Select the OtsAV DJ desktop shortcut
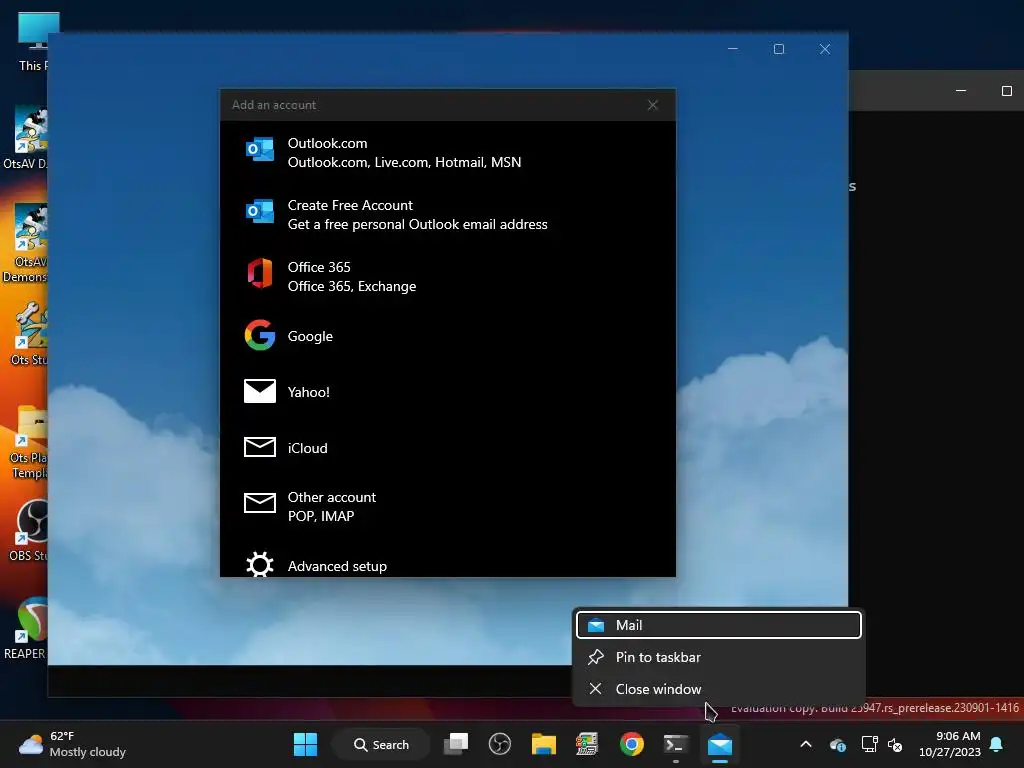 tap(25, 138)
